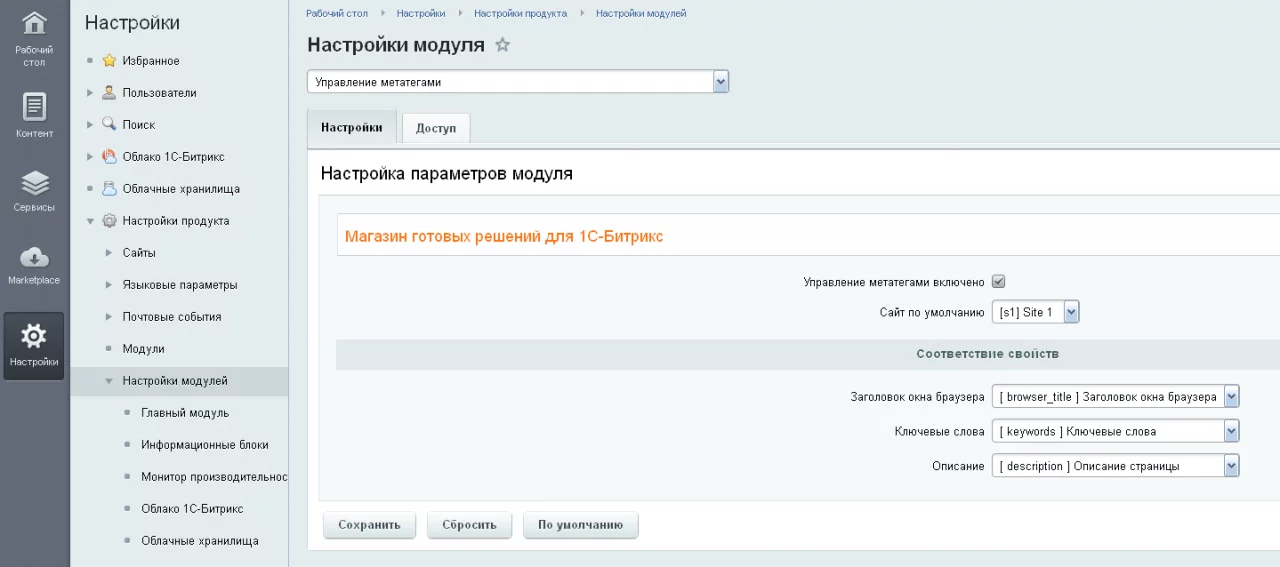Open the Marketplace cloud icon

click(34, 257)
